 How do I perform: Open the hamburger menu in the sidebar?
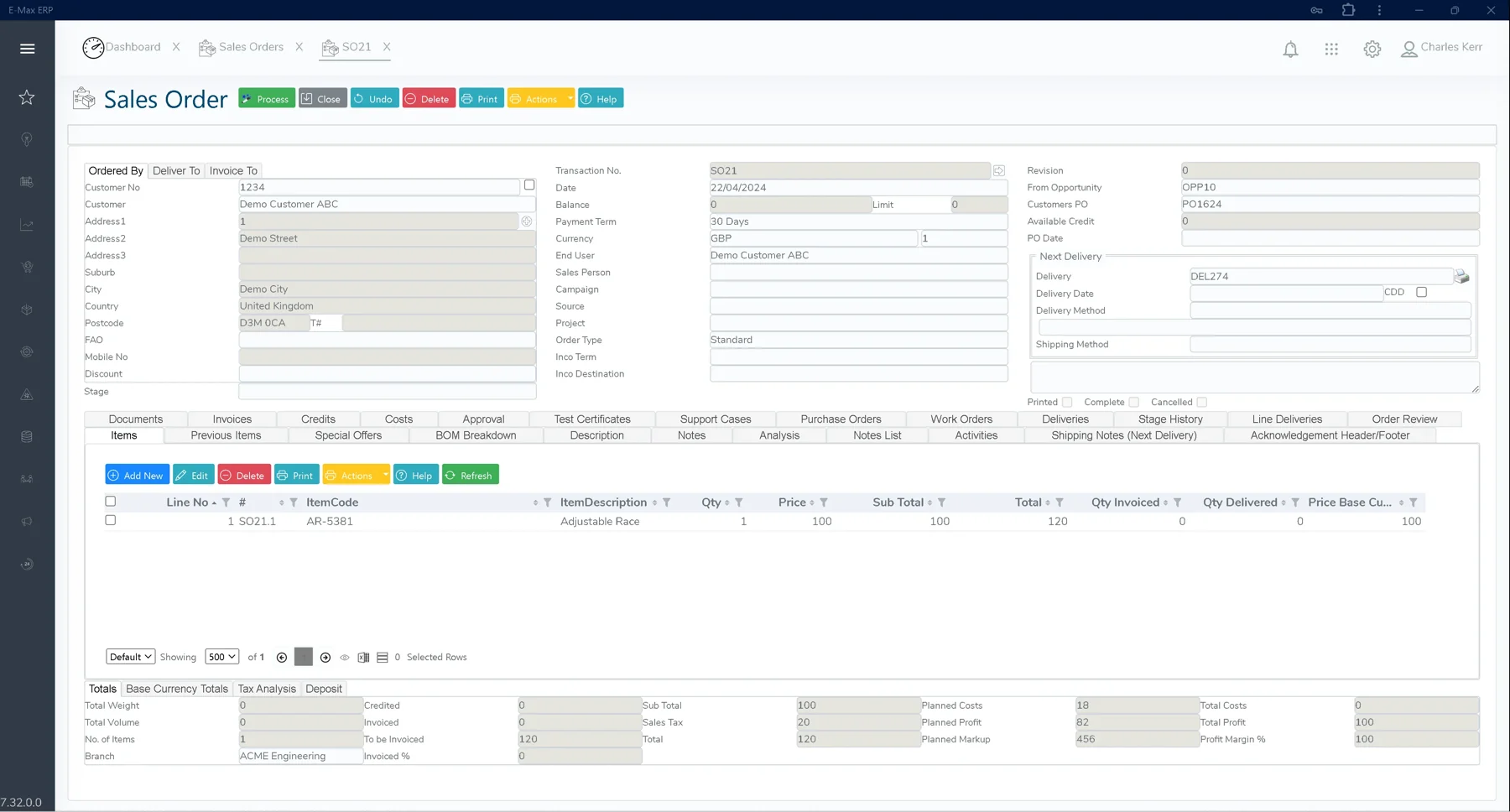pyautogui.click(x=27, y=49)
